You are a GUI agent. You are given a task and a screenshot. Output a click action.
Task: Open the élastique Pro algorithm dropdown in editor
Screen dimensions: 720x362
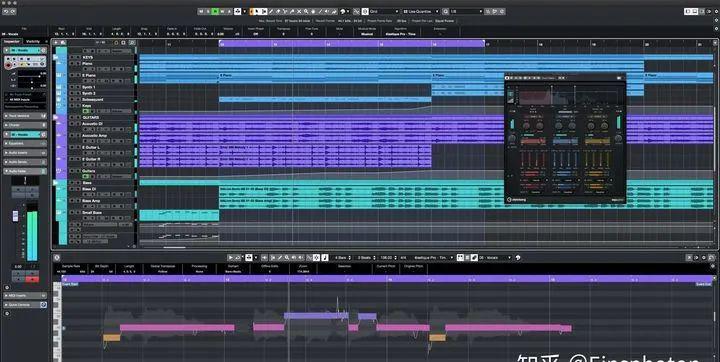click(433, 258)
